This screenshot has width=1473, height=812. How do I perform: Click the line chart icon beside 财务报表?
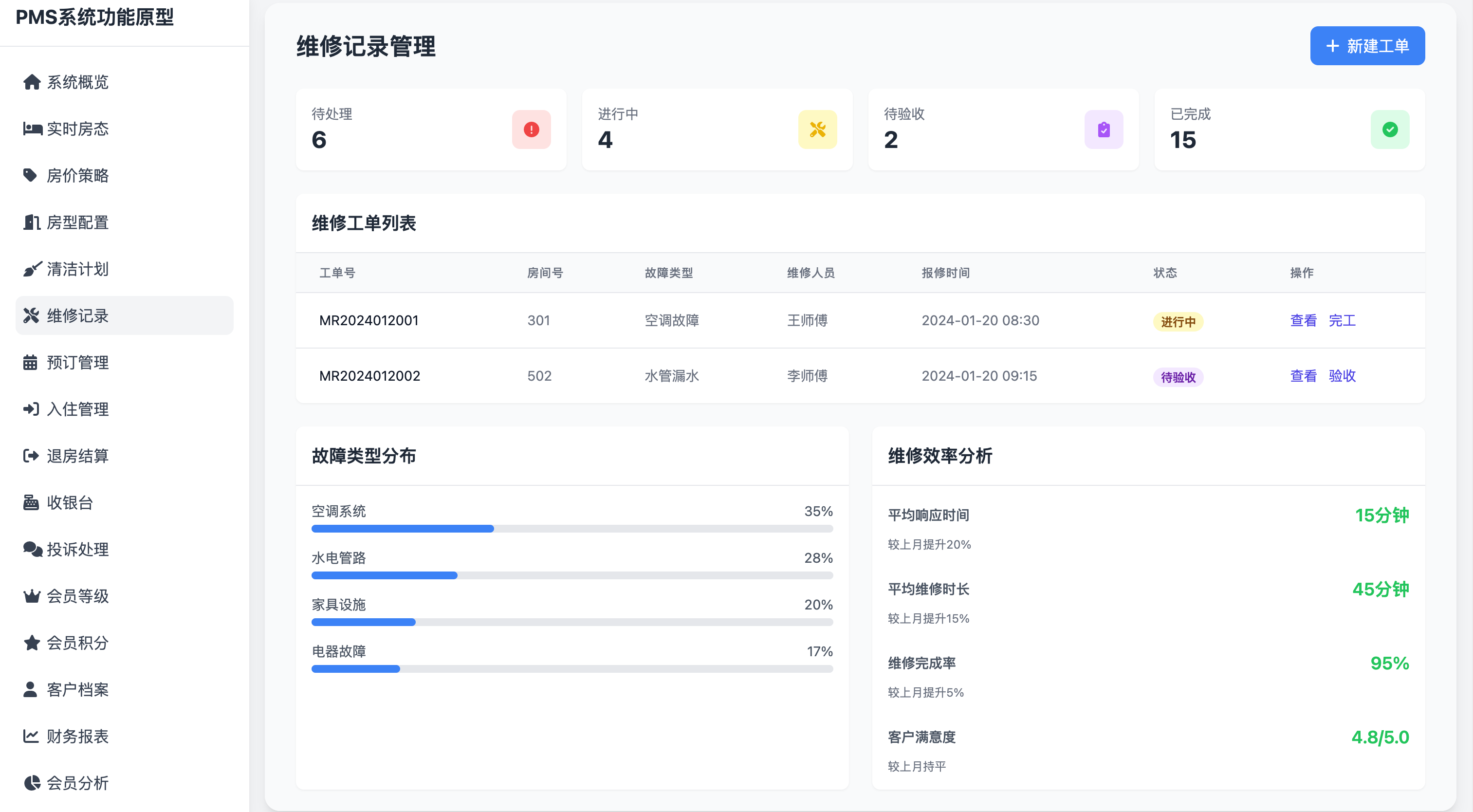31,737
